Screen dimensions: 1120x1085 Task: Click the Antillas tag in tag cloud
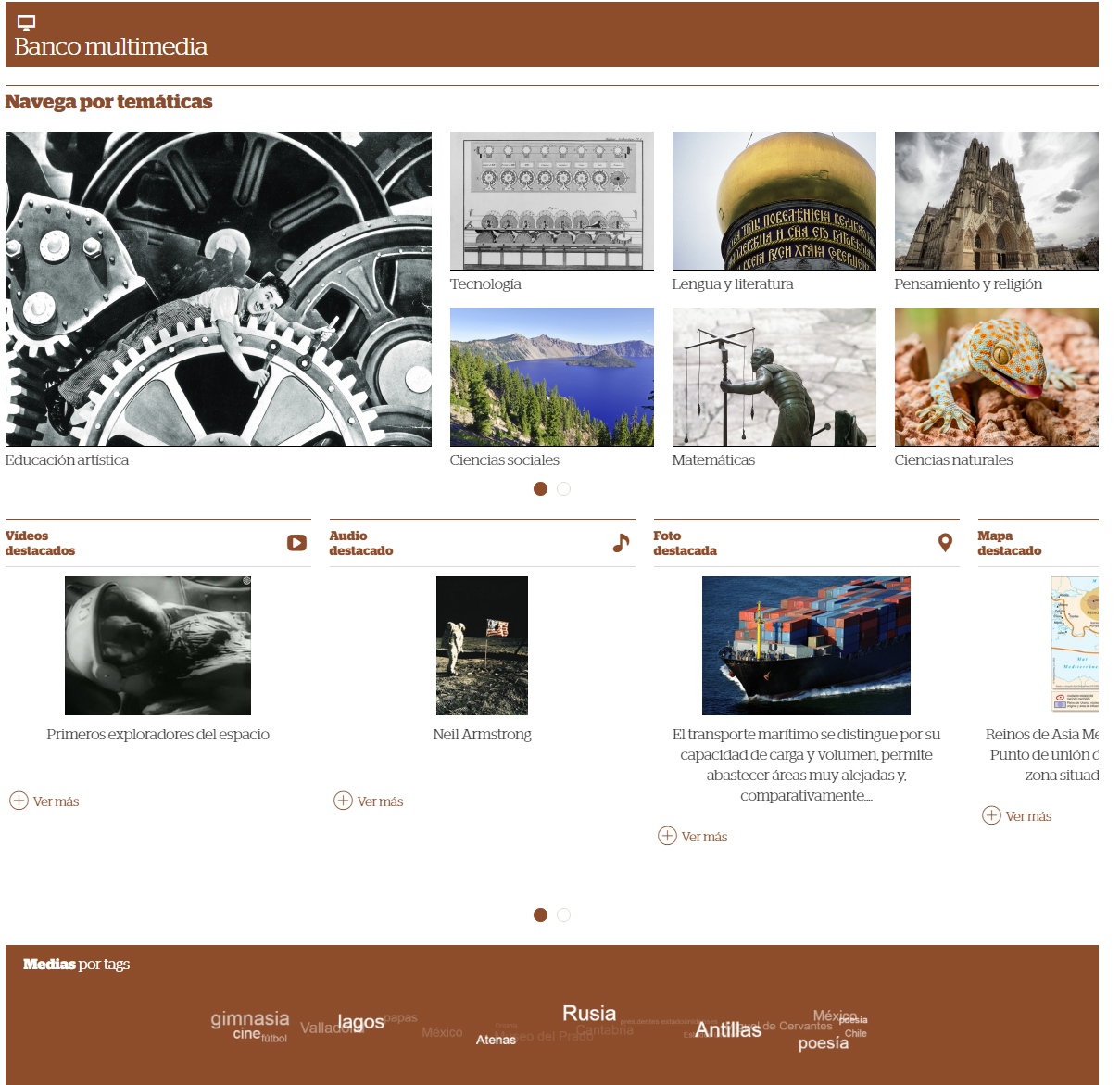[728, 1029]
